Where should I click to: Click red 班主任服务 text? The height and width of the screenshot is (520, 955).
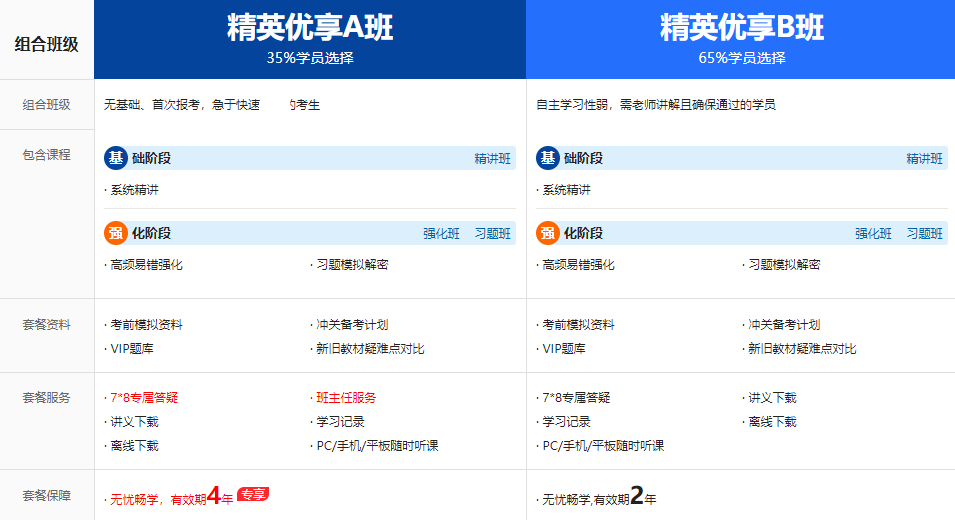[x=346, y=398]
